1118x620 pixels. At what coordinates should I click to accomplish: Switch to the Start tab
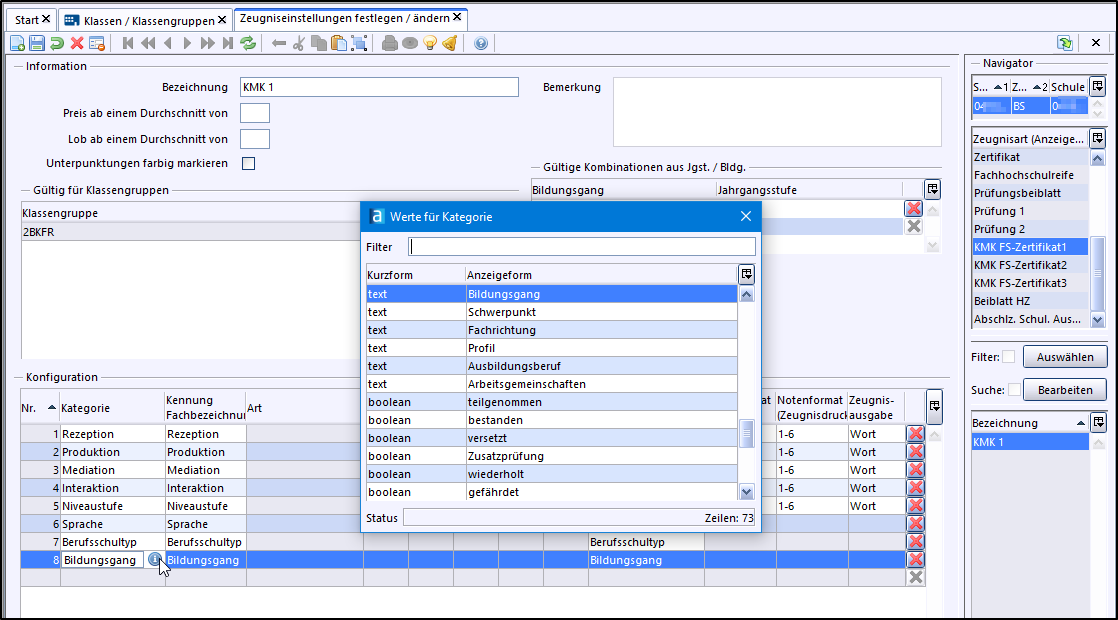point(27,19)
